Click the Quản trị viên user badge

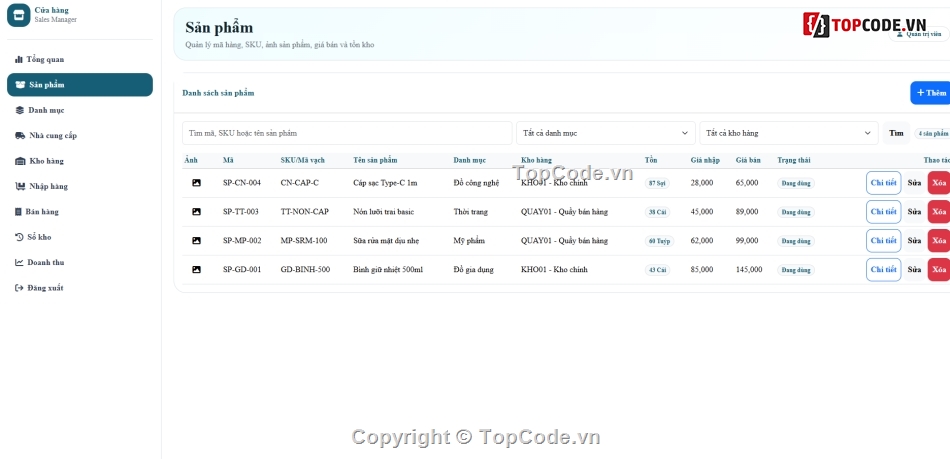(x=919, y=35)
